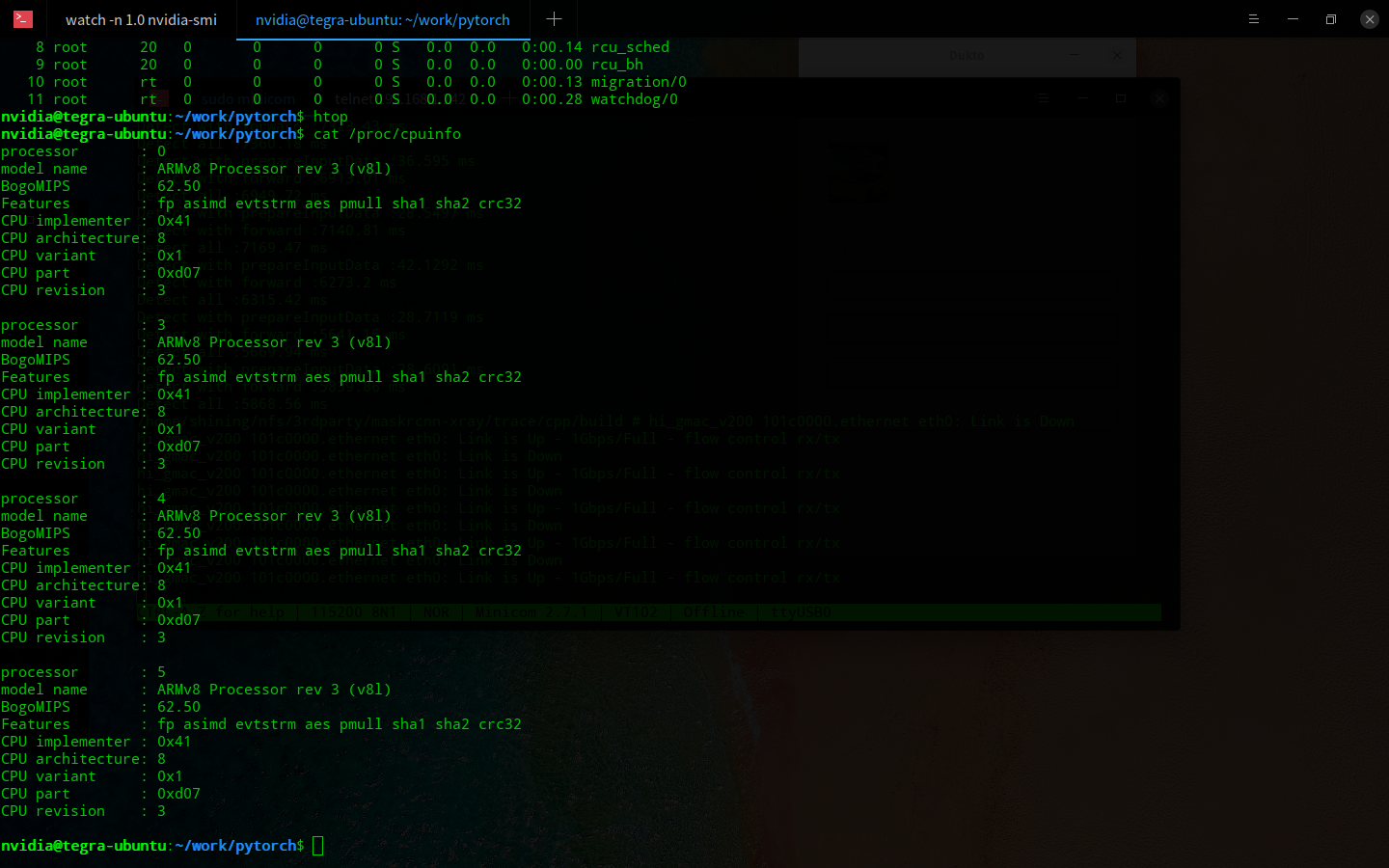Click 'CPU part : 0xd07' under processor 0
This screenshot has height=868, width=1389.
point(101,273)
